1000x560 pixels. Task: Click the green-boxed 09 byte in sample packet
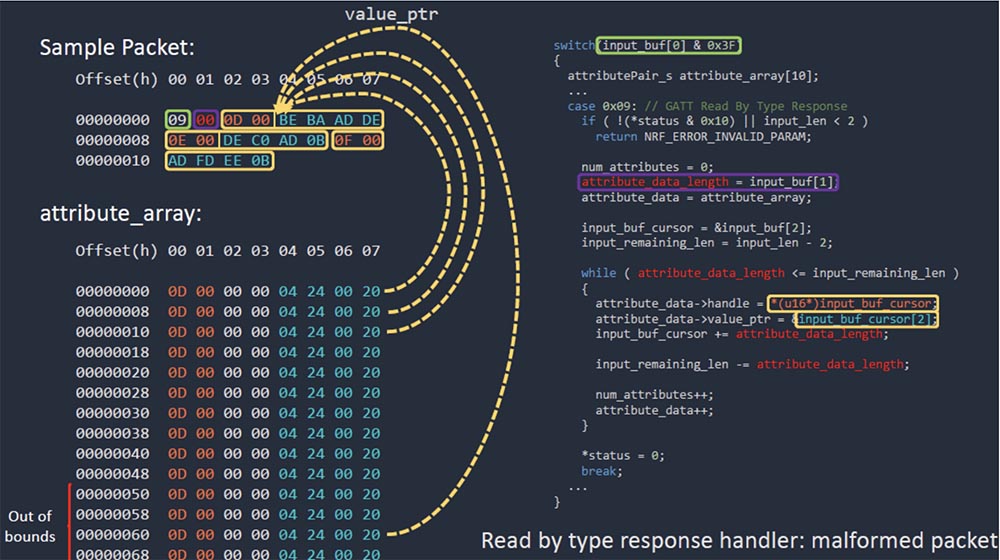click(x=177, y=120)
